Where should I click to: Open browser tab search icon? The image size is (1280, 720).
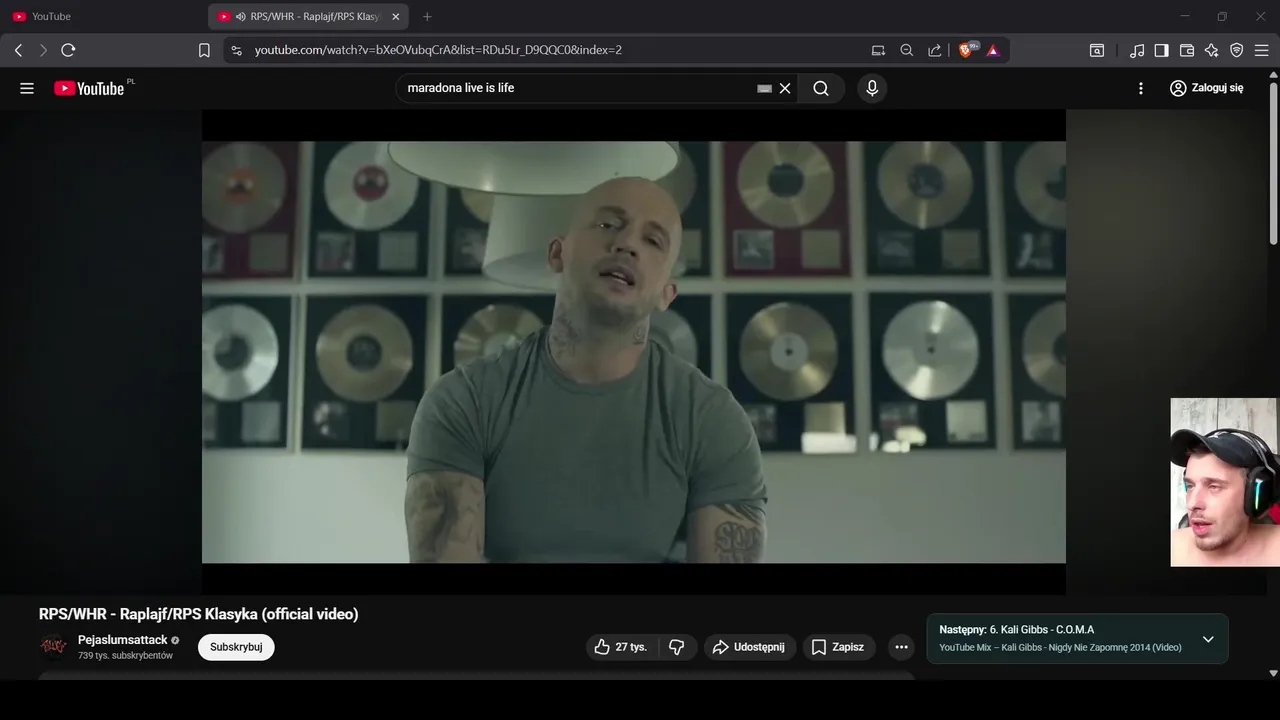click(x=1097, y=50)
